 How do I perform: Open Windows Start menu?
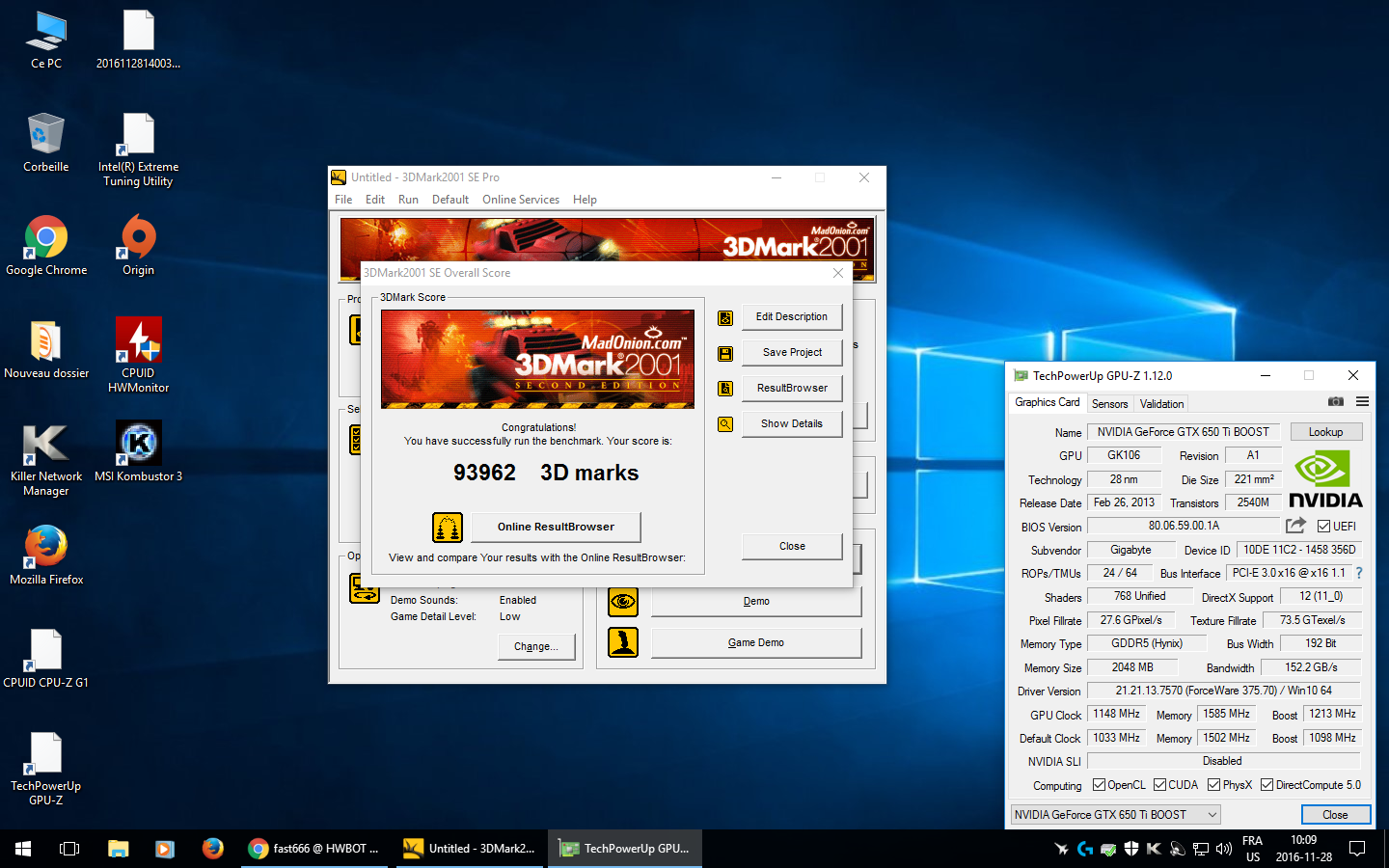coord(23,849)
